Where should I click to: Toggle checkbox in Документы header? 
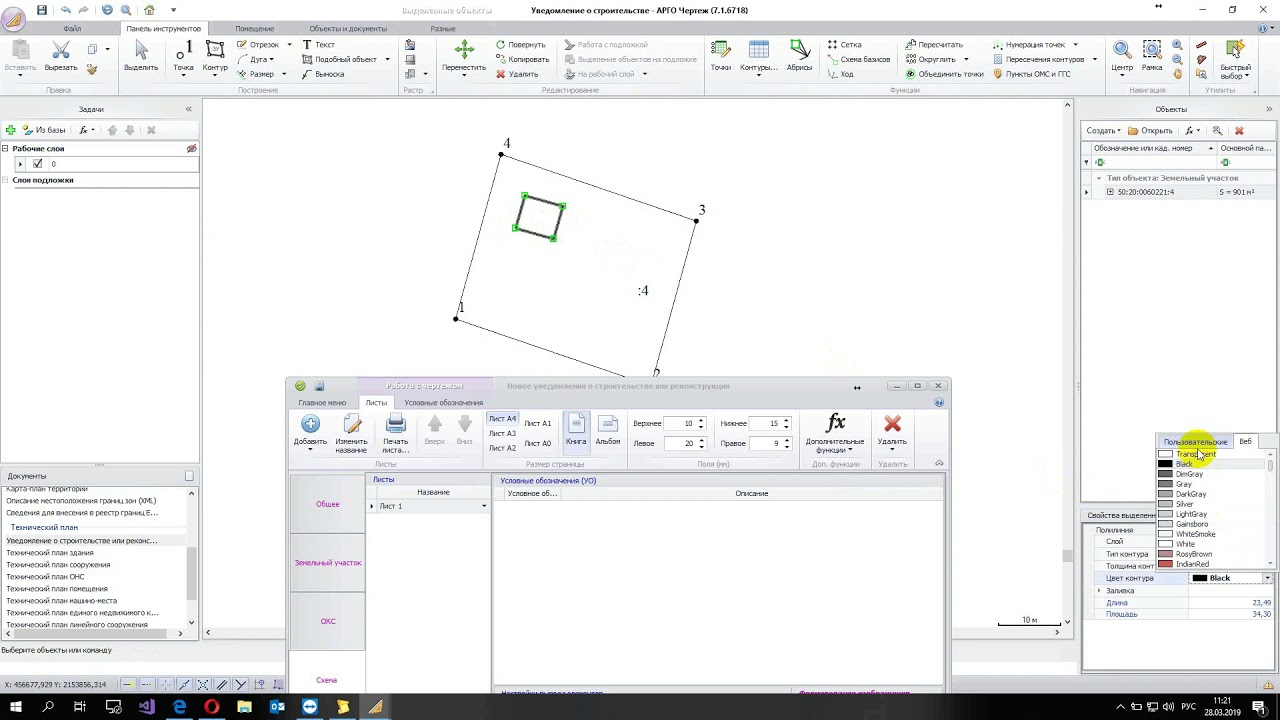(189, 476)
